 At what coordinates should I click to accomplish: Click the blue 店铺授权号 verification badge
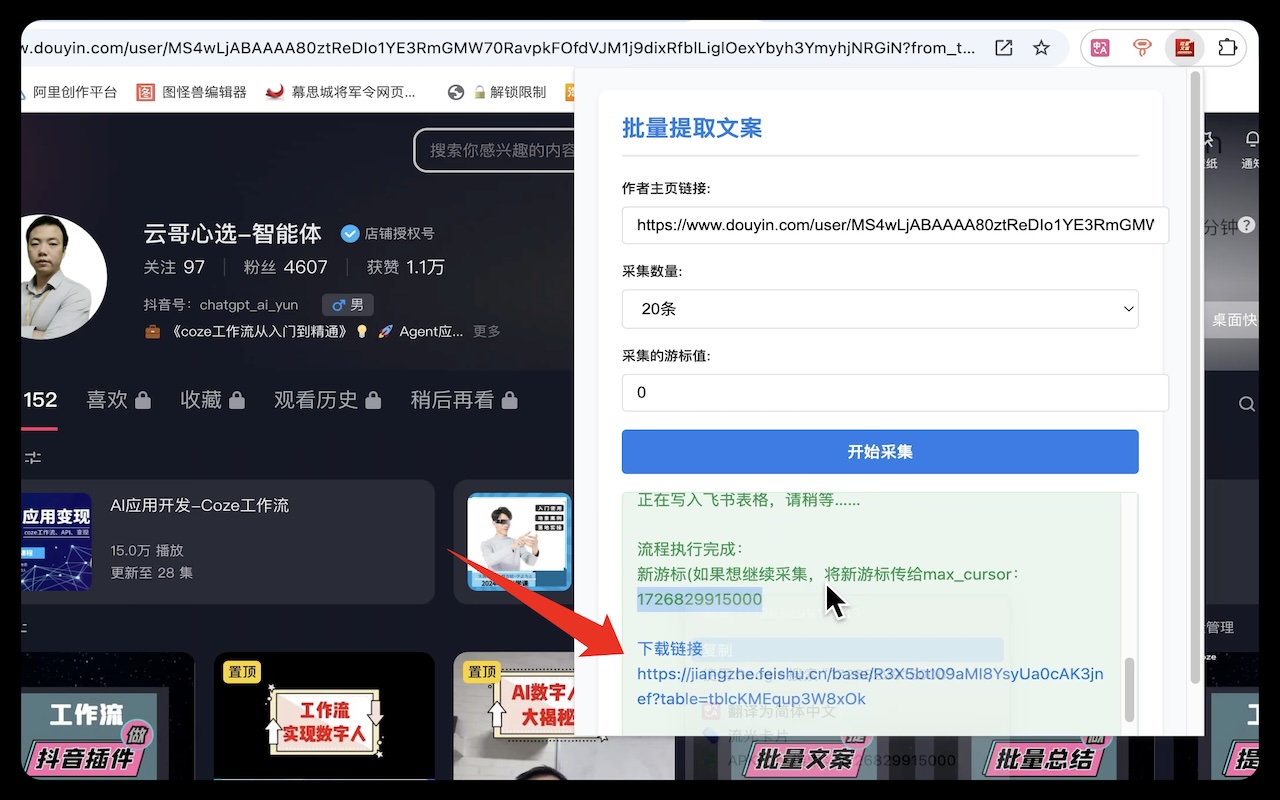tap(350, 233)
